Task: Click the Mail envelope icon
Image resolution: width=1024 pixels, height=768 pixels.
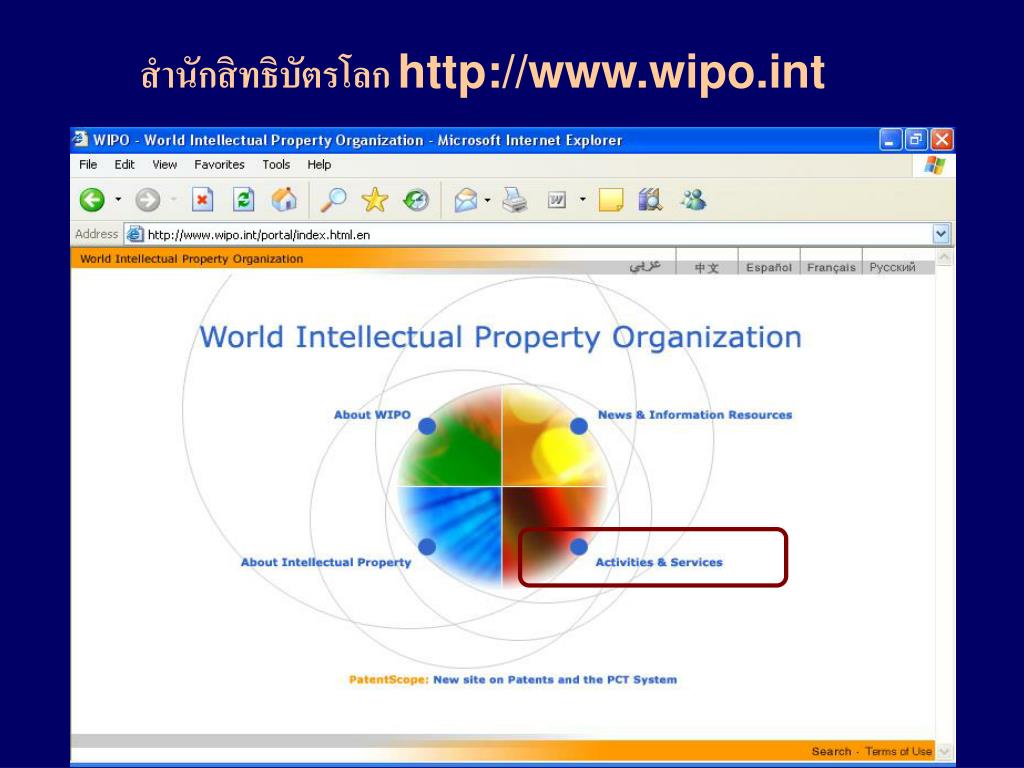Action: 466,200
